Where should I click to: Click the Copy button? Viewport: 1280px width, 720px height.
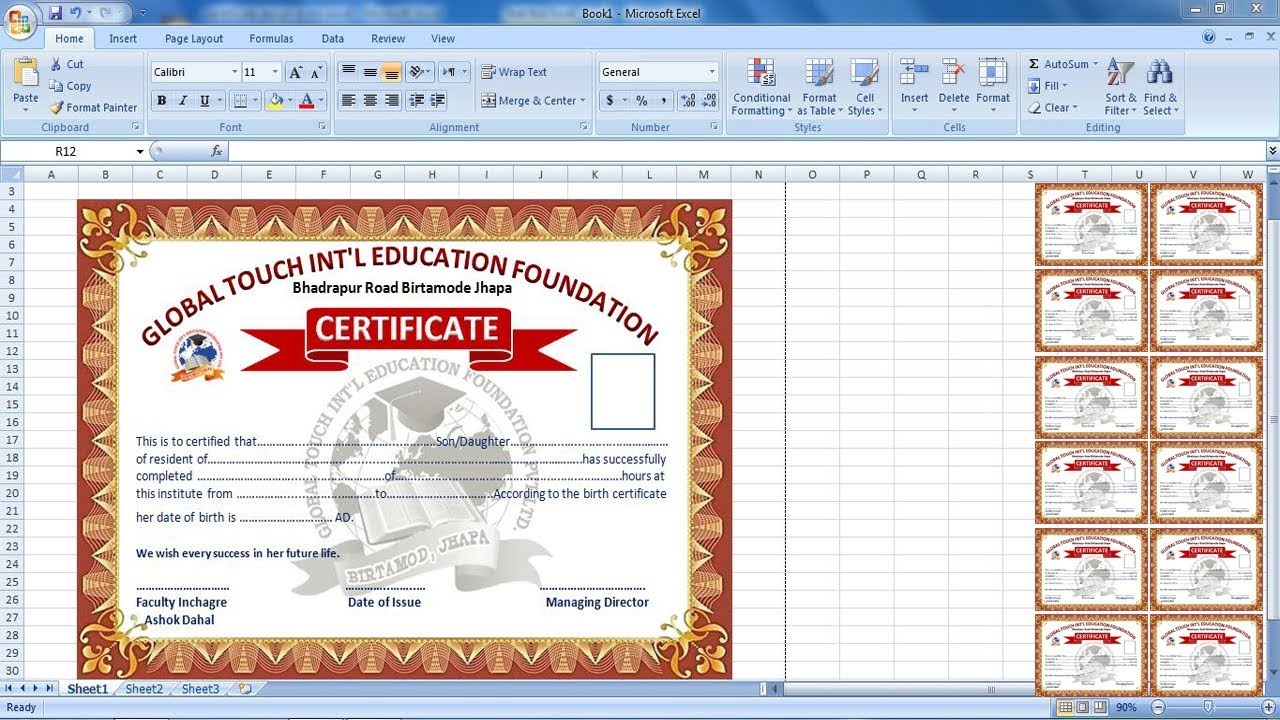click(71, 86)
